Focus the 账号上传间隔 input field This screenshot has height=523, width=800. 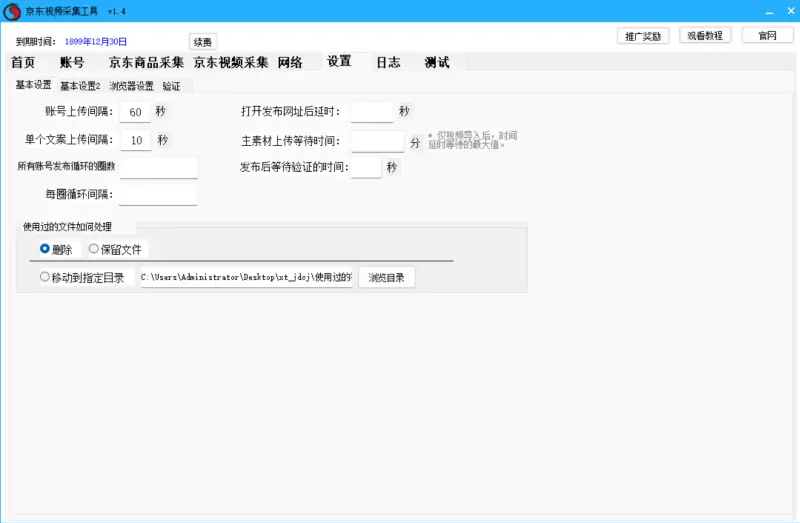(135, 112)
